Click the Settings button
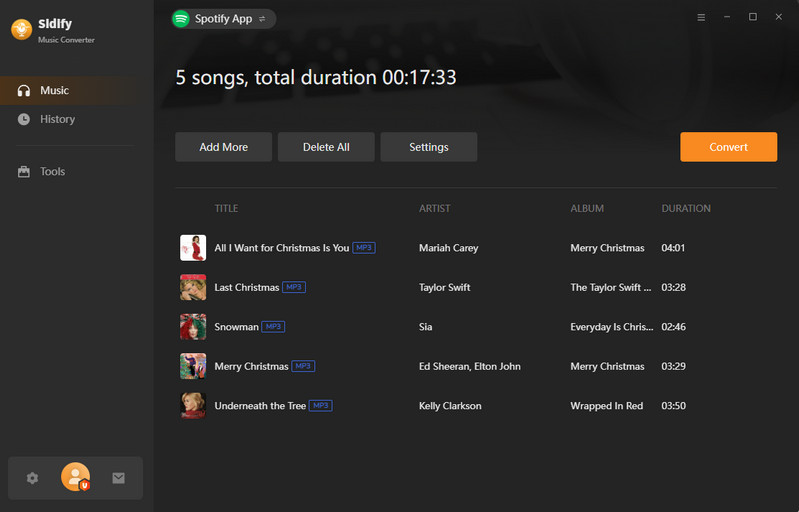The width and height of the screenshot is (799, 512). 429,147
